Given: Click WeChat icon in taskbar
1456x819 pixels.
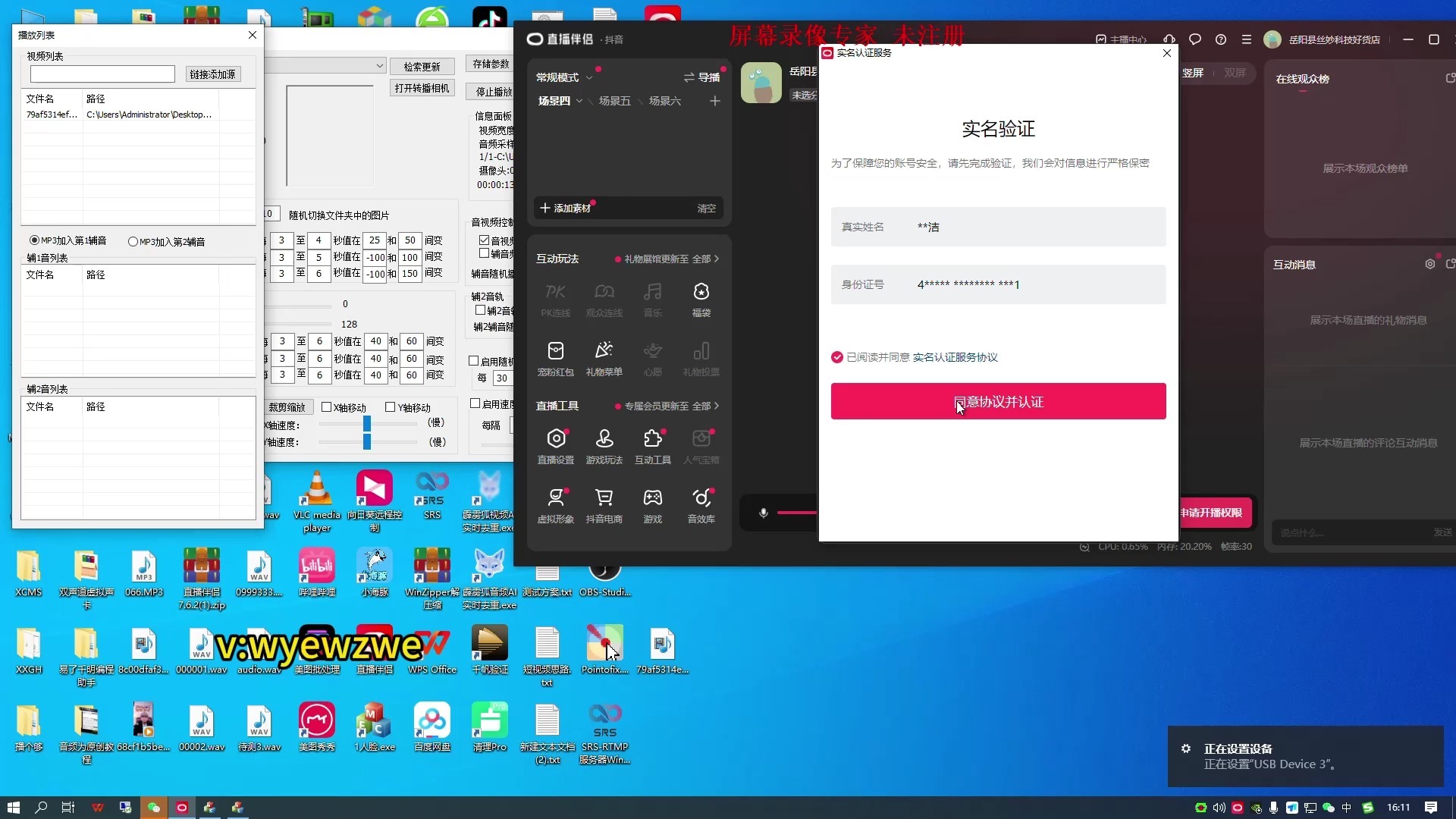Looking at the screenshot, I should [153, 808].
